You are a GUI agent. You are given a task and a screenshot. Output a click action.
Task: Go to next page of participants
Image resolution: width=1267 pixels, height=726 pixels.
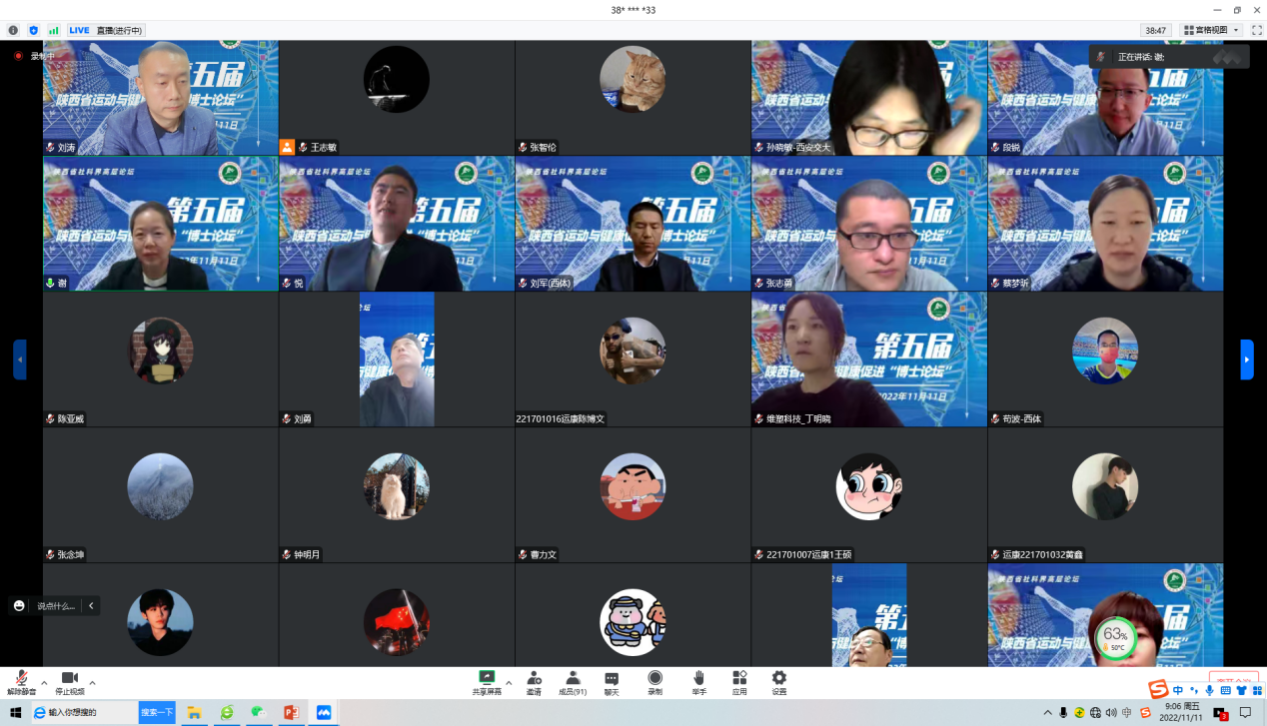tap(1247, 359)
